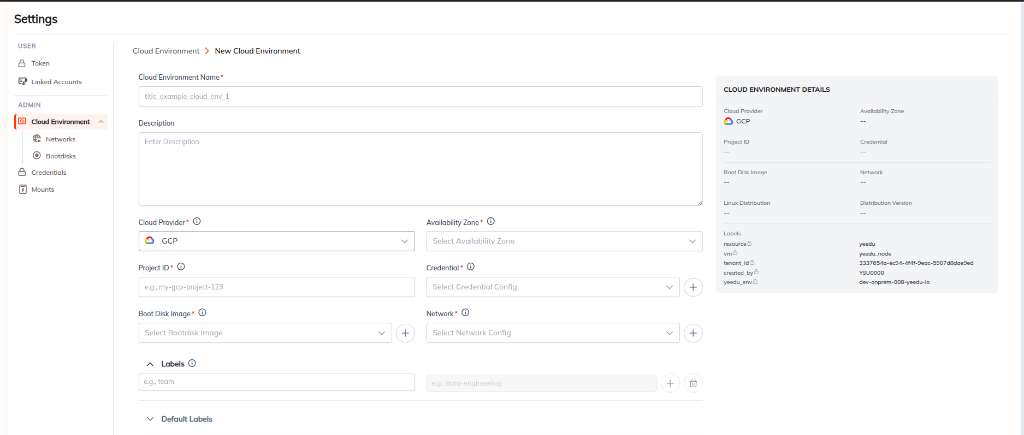Click the tenant_id value in details
This screenshot has height=435, width=1024.
click(x=916, y=263)
